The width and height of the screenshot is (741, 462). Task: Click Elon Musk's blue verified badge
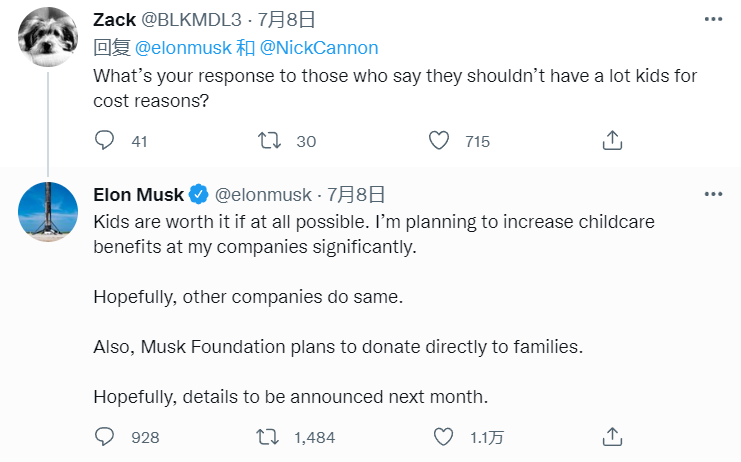point(199,193)
